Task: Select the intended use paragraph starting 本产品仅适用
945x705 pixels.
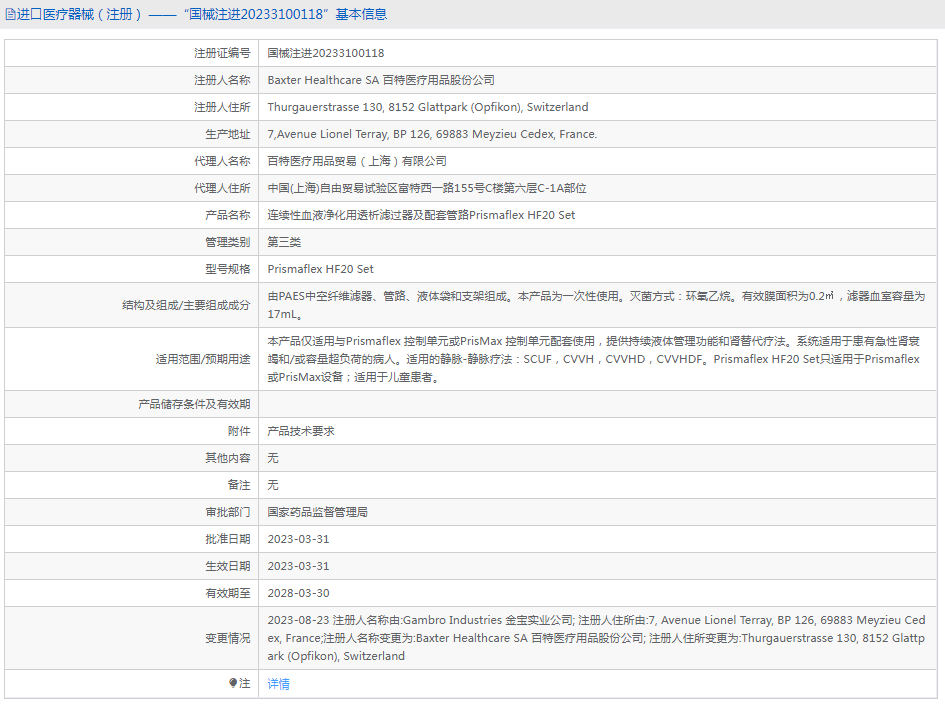Action: pyautogui.click(x=594, y=359)
